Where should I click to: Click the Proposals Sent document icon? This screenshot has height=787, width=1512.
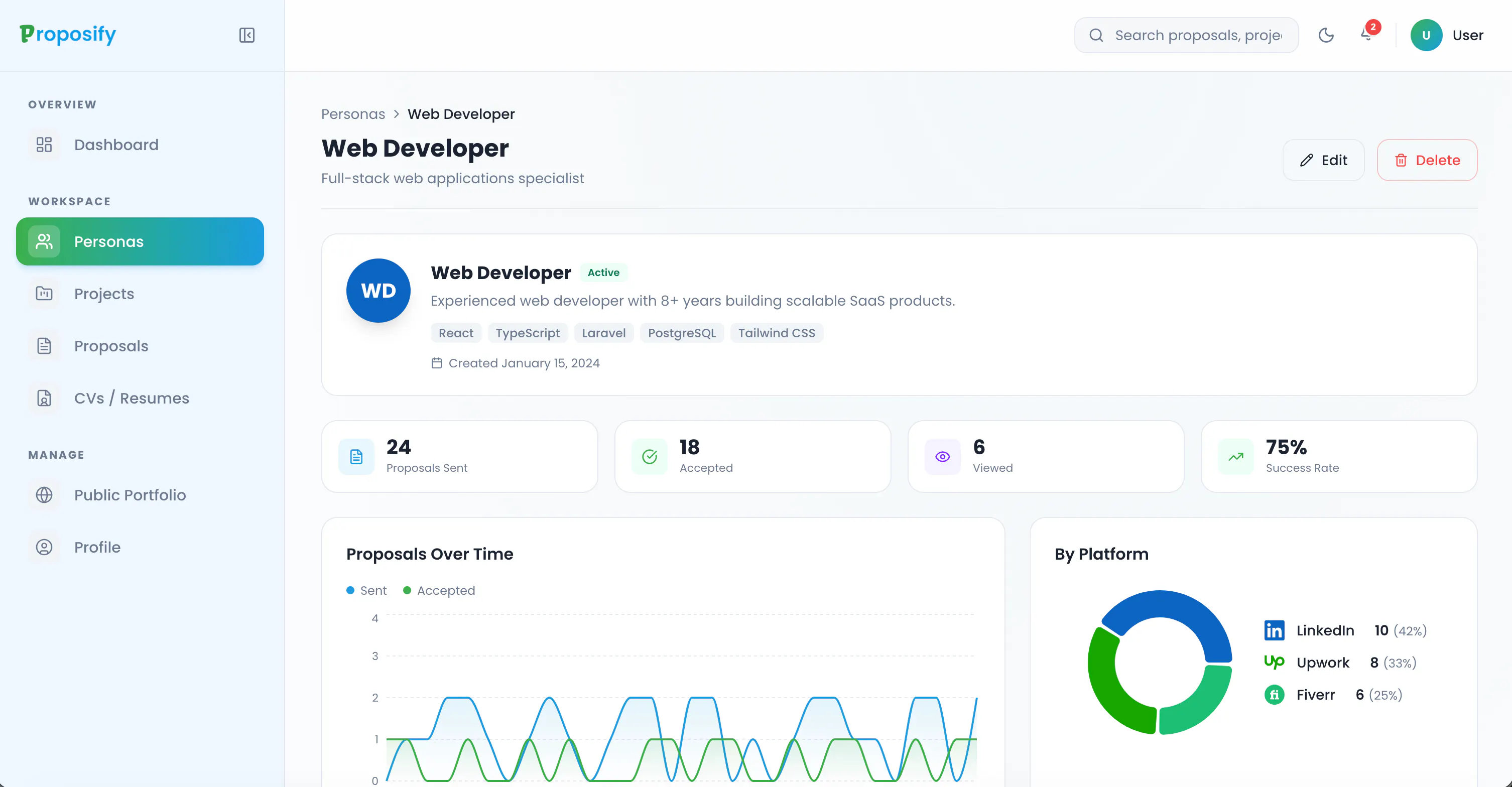coord(356,457)
